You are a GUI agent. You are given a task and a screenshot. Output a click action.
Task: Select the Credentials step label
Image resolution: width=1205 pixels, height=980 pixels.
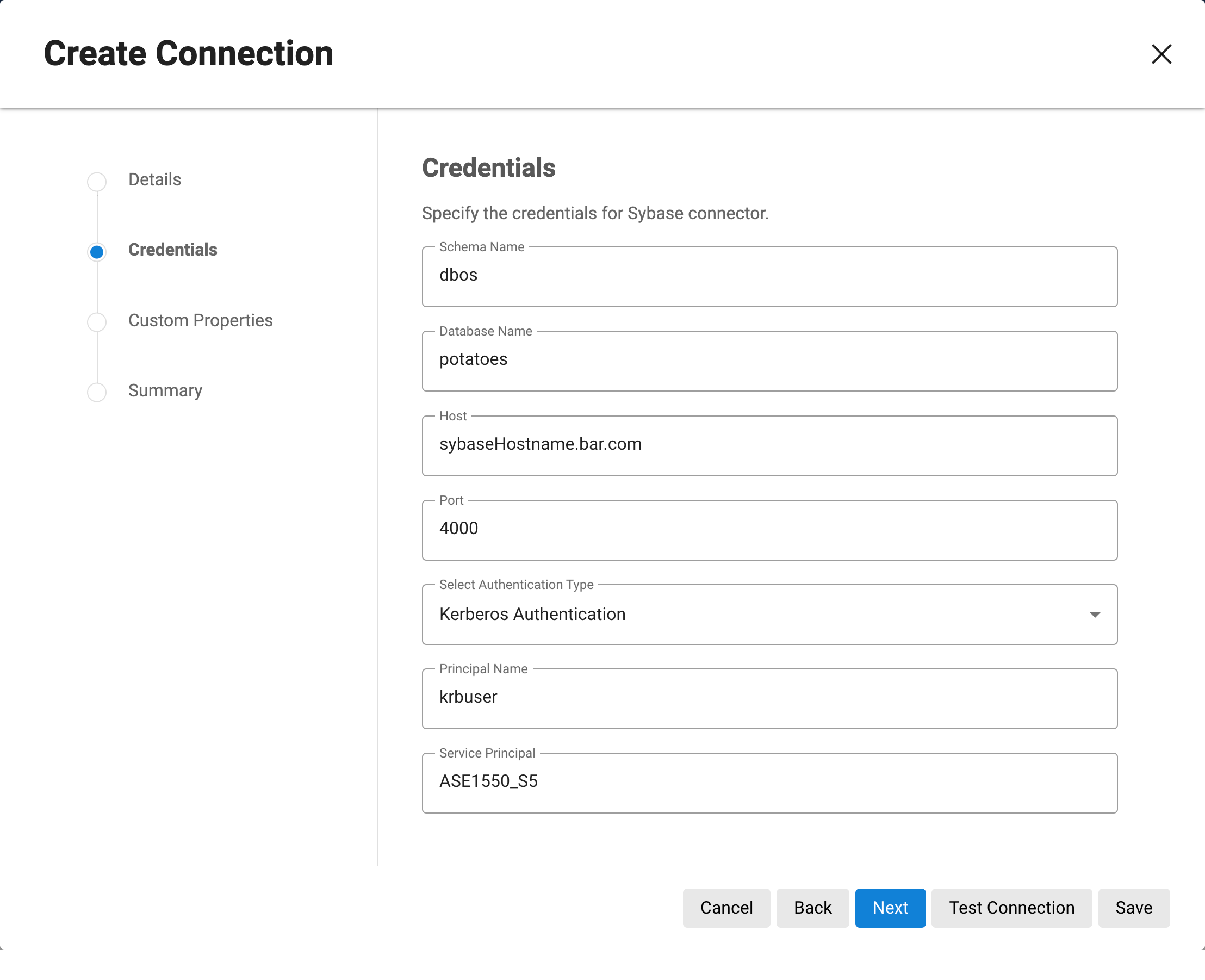coord(172,250)
